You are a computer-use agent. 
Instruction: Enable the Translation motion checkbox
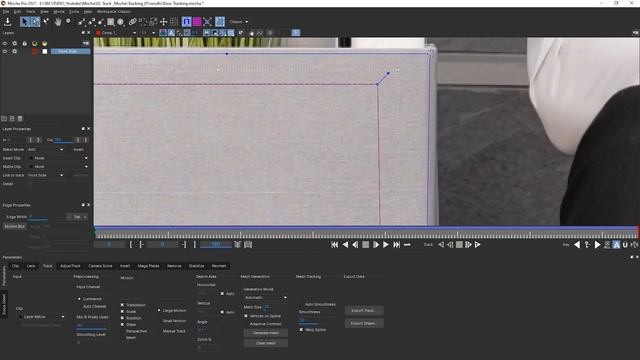(x=122, y=305)
